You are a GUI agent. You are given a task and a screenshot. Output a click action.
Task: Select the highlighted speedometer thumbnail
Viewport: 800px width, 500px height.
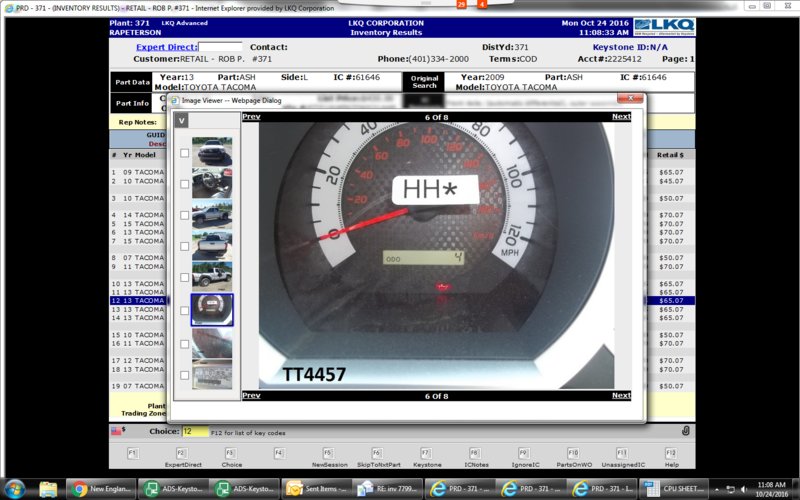coord(212,310)
